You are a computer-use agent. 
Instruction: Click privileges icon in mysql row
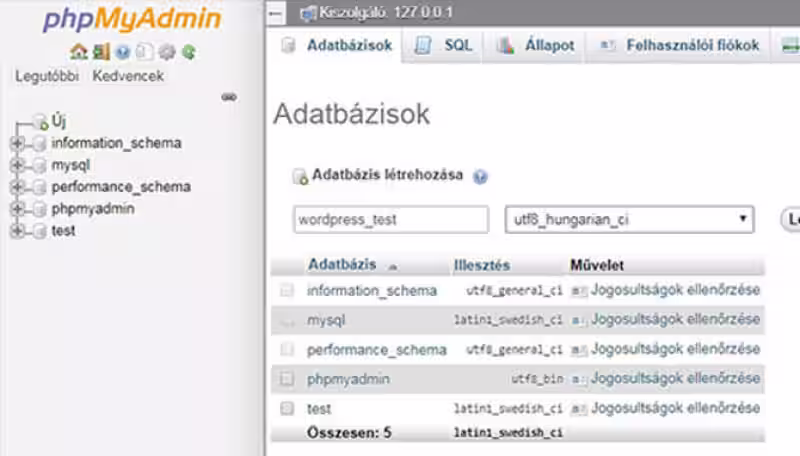pyautogui.click(x=579, y=320)
